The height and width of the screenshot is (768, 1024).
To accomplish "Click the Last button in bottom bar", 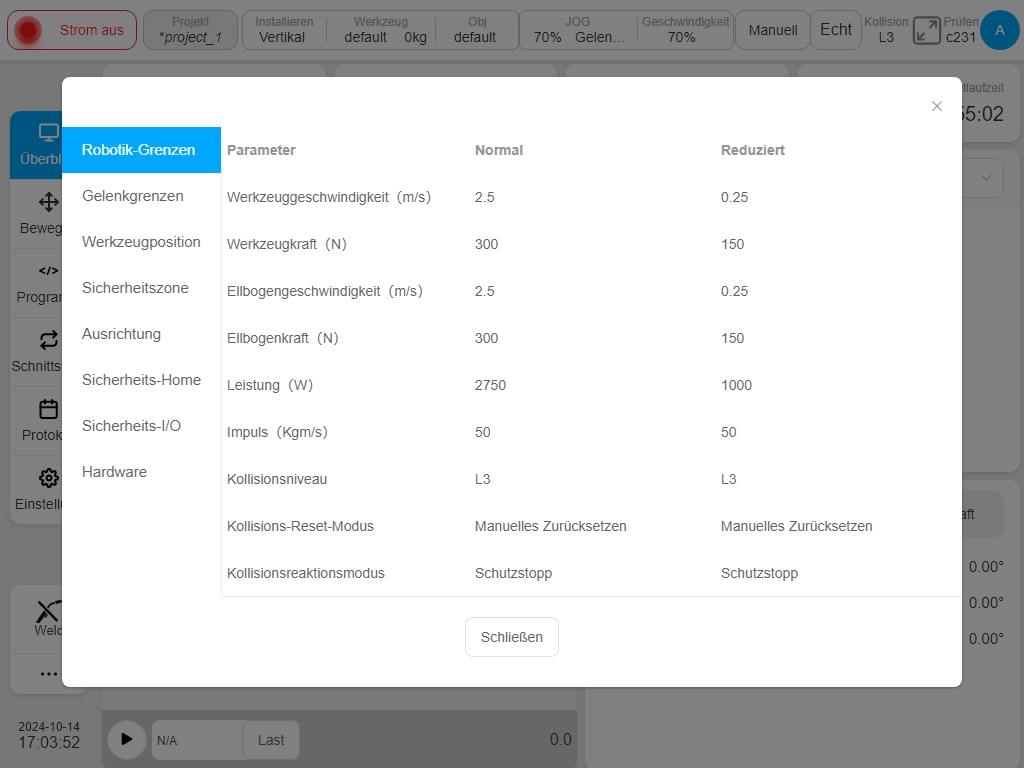I will point(271,740).
